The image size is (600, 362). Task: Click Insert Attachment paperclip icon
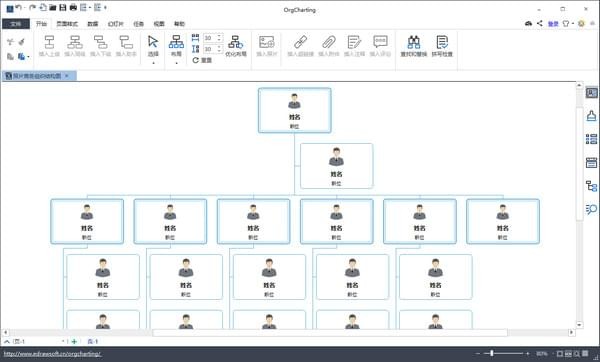coord(329,42)
